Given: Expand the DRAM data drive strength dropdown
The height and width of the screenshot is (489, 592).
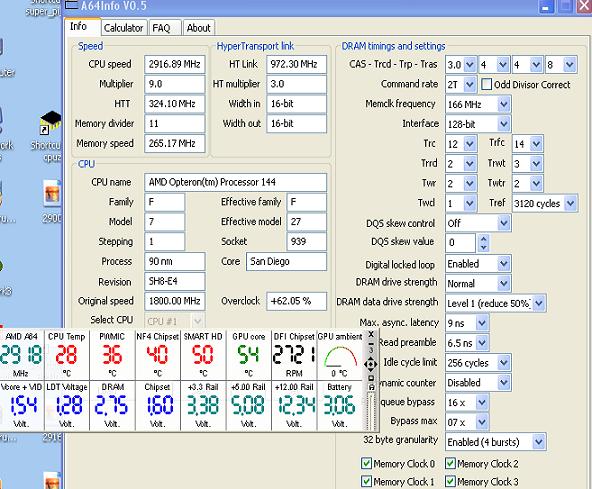Looking at the screenshot, I should coord(538,303).
